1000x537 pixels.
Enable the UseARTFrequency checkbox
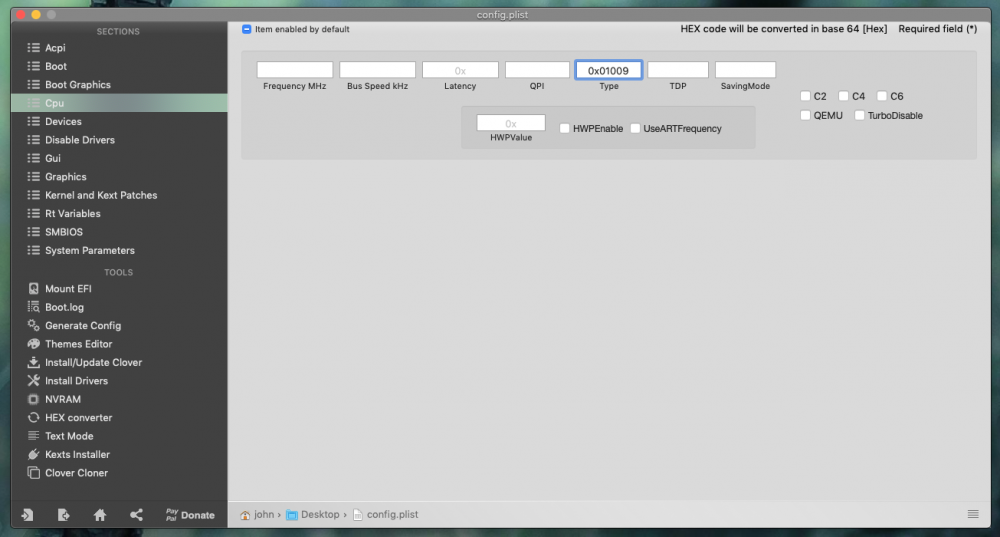tap(635, 128)
